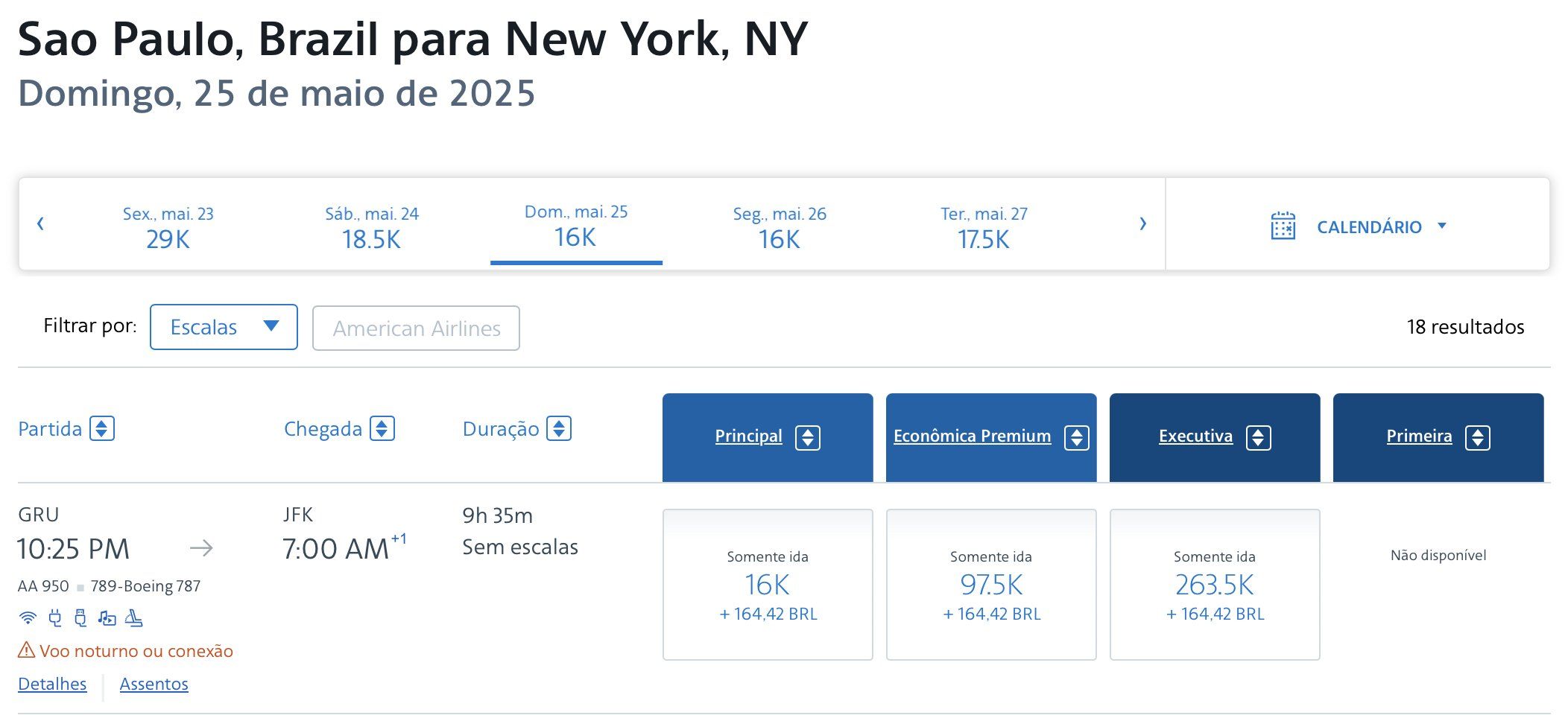Select Sáb., mai. 24 date tab

(x=372, y=227)
